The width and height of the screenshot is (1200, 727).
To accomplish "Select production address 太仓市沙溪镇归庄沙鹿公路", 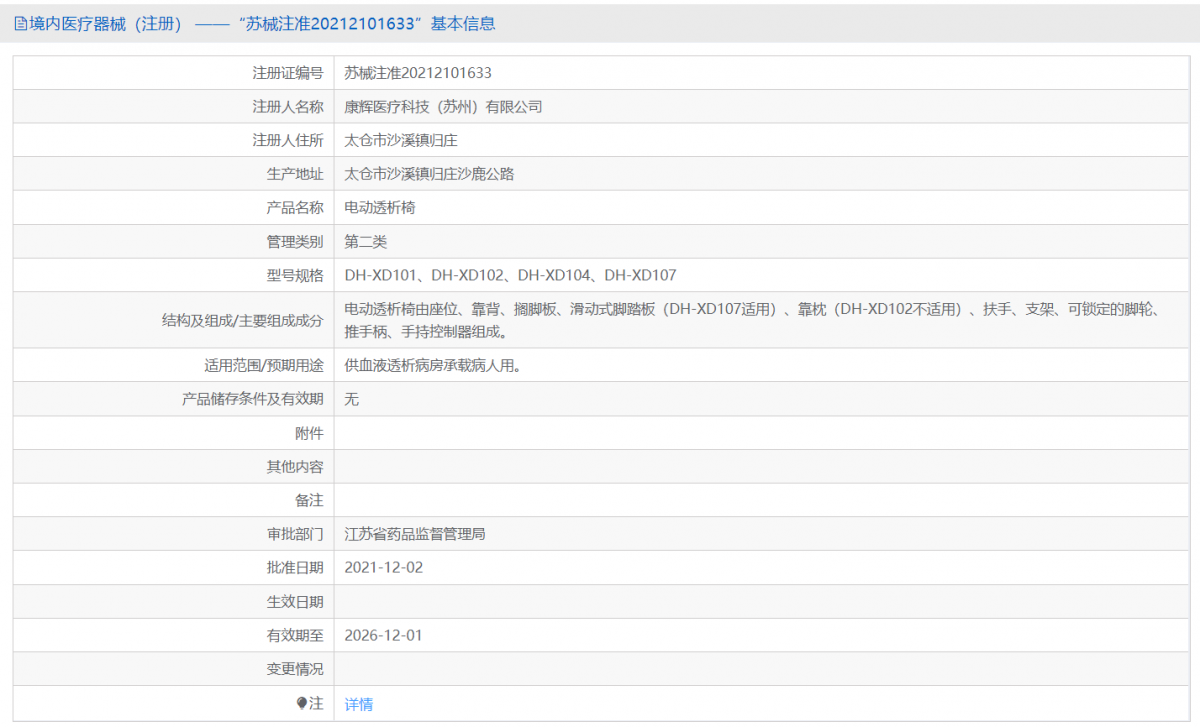I will [429, 174].
